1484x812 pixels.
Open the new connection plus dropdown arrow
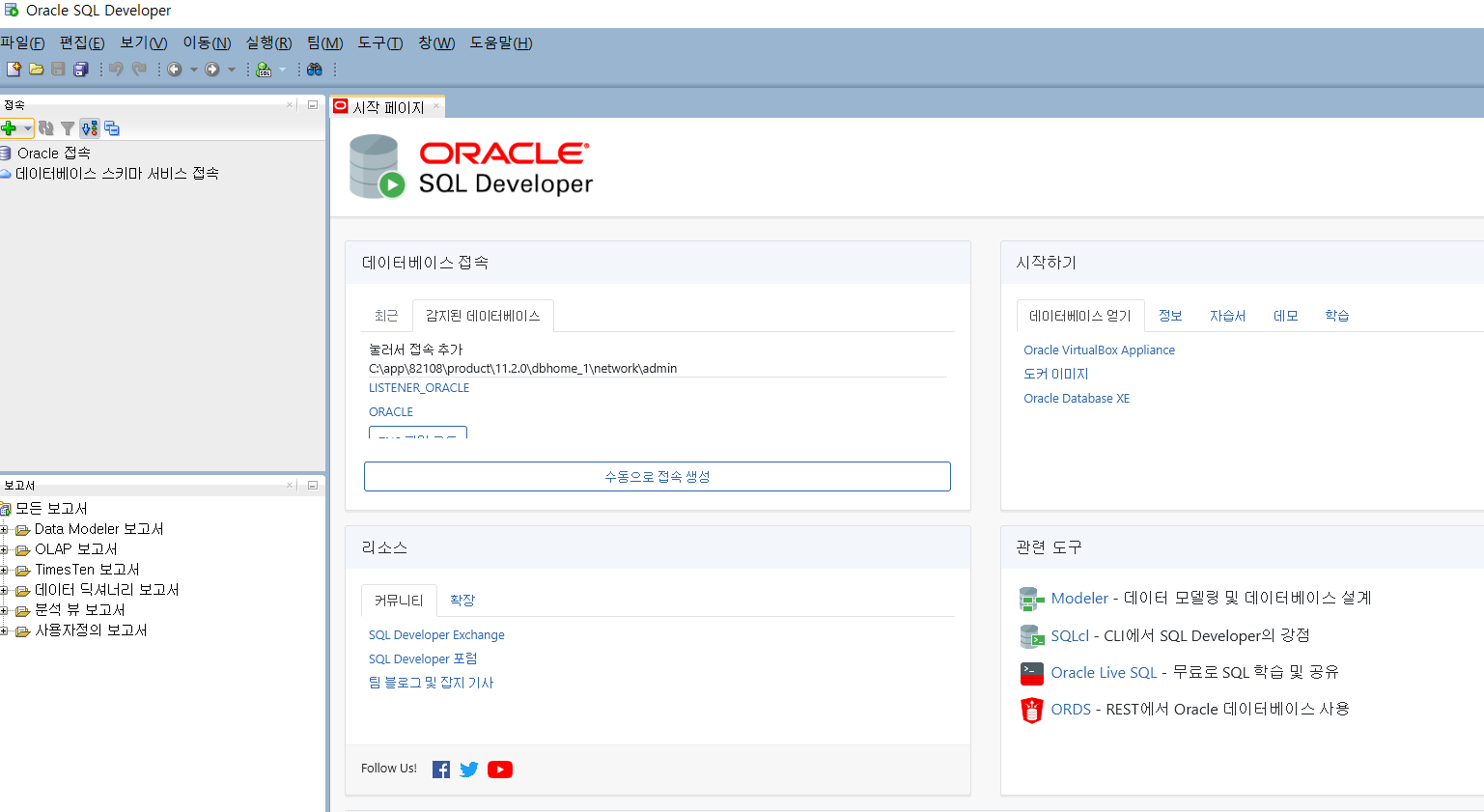(28, 128)
